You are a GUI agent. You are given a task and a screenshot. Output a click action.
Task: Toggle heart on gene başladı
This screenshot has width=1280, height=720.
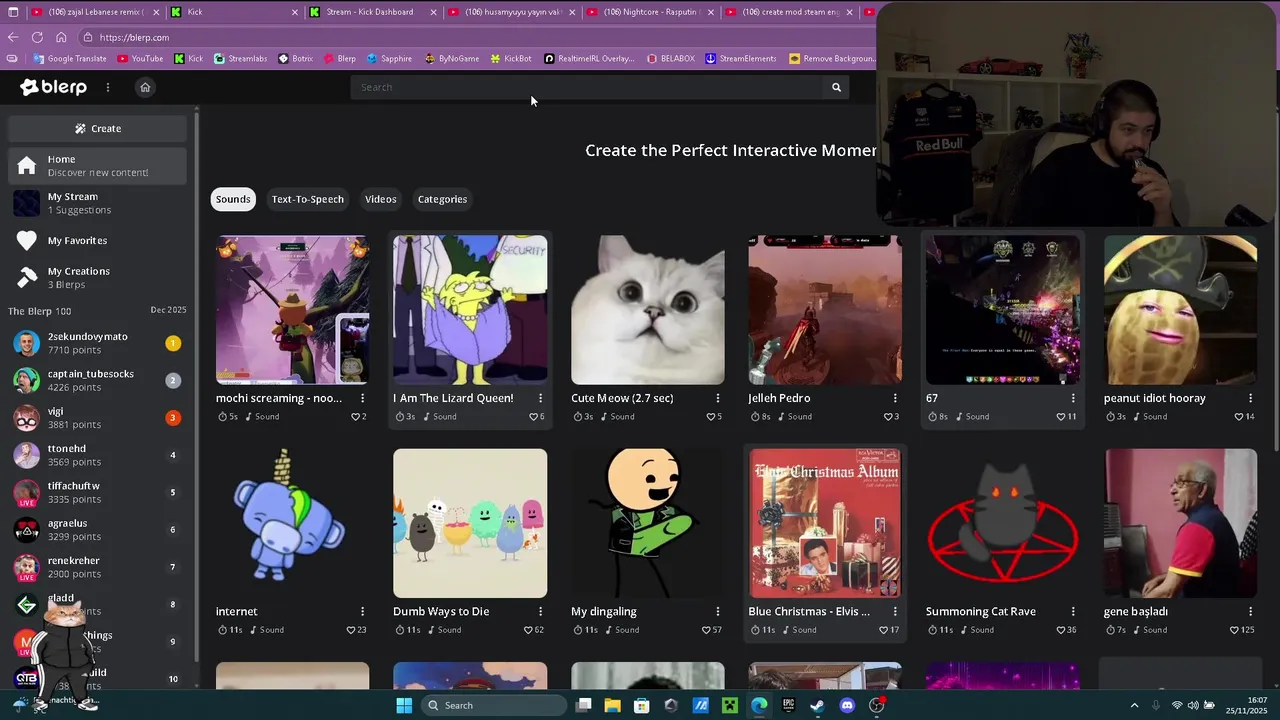click(1235, 630)
